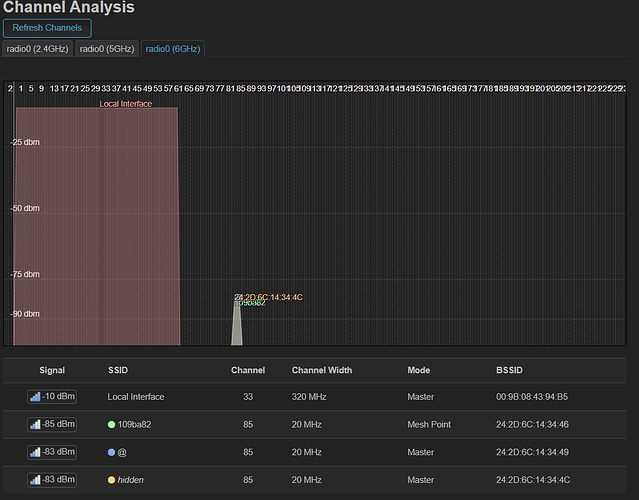
Task: Switch to the radio0 (2.4GHz) tab
Action: pyautogui.click(x=37, y=49)
